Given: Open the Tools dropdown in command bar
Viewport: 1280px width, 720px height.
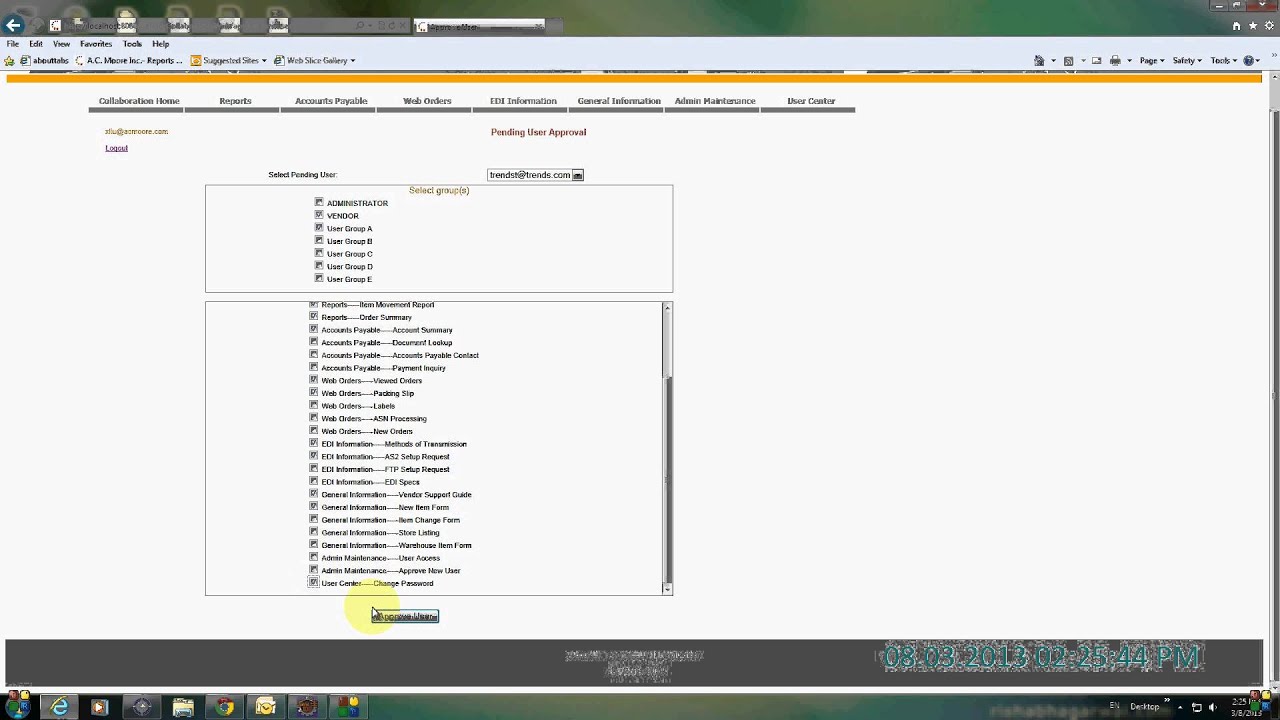Looking at the screenshot, I should pos(1224,60).
